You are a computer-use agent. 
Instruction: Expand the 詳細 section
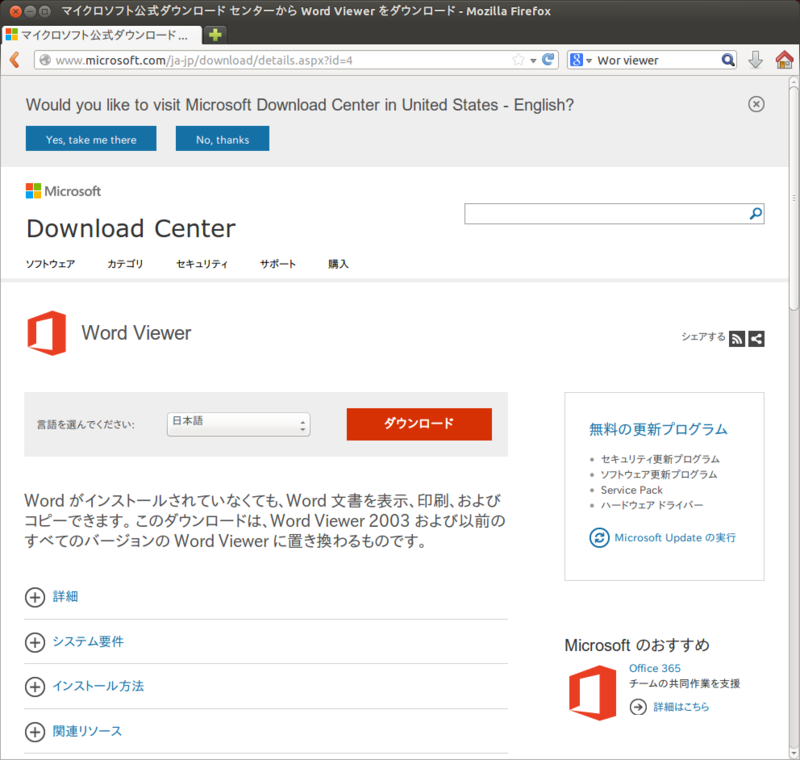[x=52, y=597]
